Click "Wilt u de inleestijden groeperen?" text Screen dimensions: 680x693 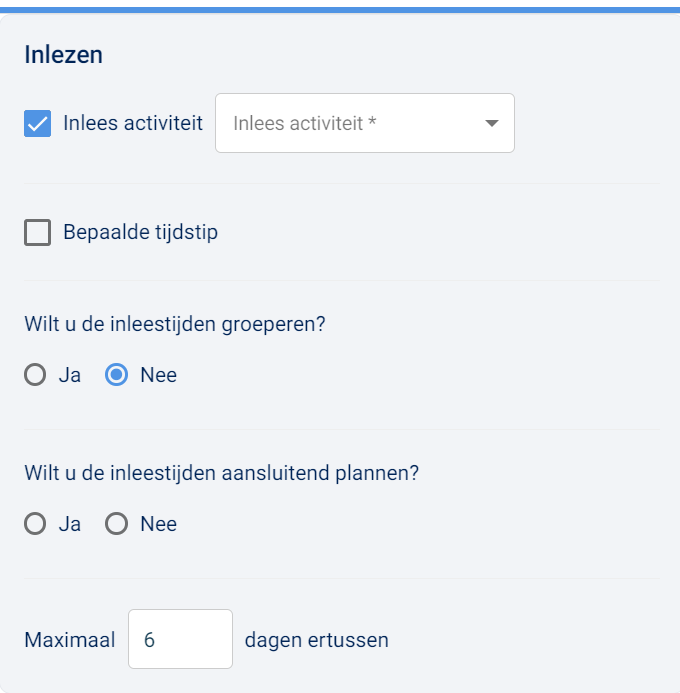click(x=175, y=324)
